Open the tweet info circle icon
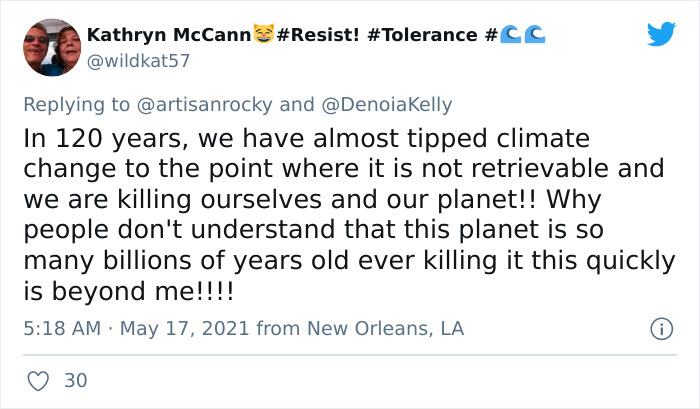Image resolution: width=700 pixels, height=409 pixels. 660,328
